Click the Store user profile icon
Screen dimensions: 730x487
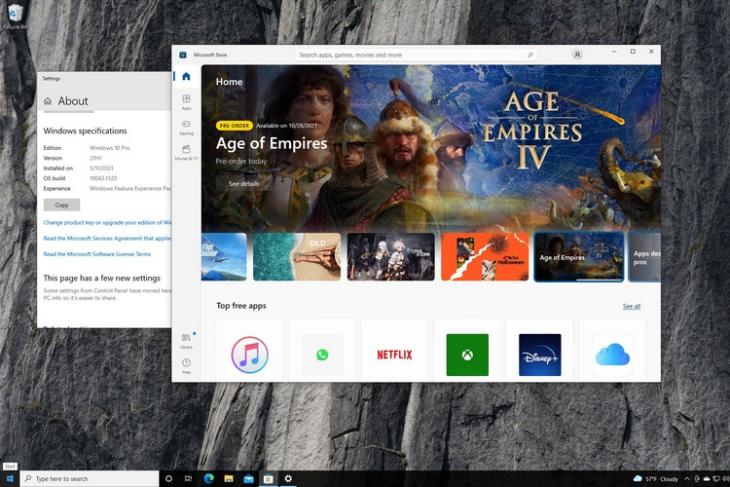click(577, 55)
